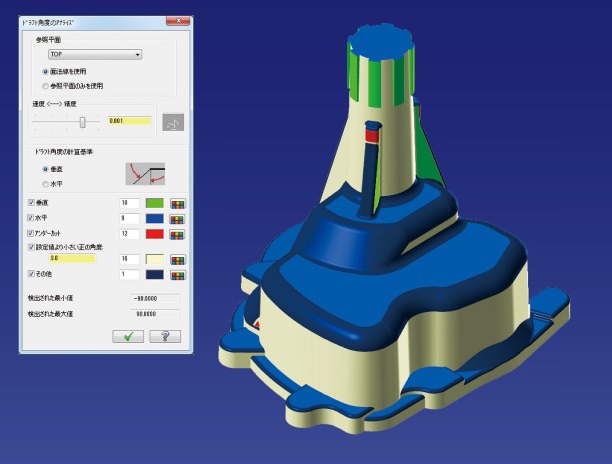The height and width of the screenshot is (464, 612).
Task: Open color palette for small positive angle row
Action: pyautogui.click(x=179, y=259)
